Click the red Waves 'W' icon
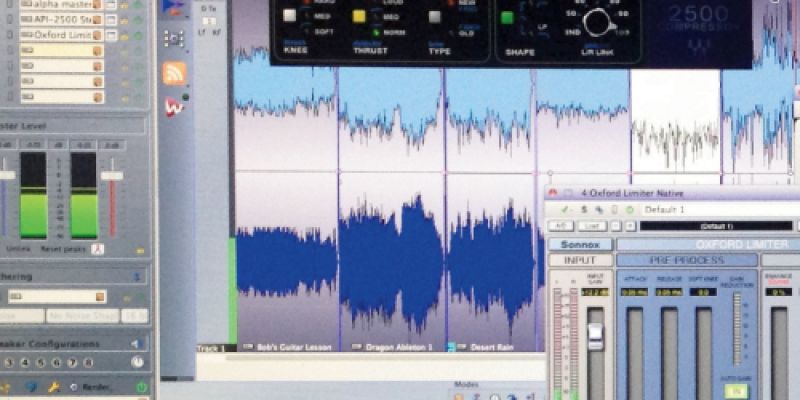 pos(174,107)
